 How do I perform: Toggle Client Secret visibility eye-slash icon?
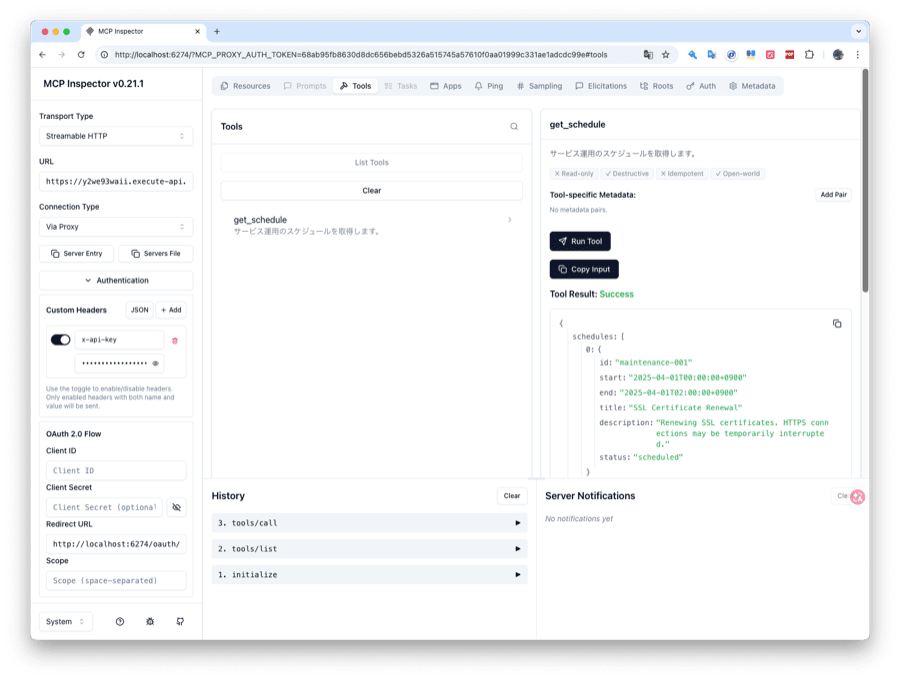pyautogui.click(x=177, y=507)
